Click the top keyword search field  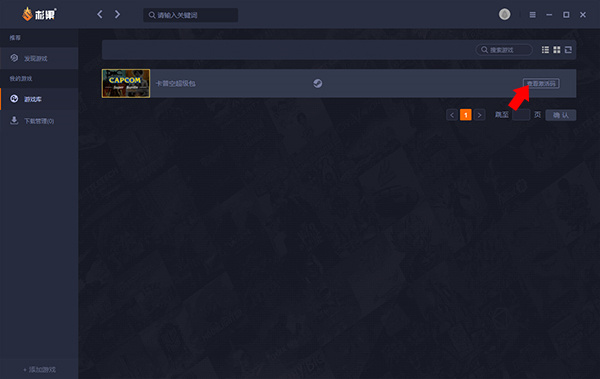coord(191,15)
